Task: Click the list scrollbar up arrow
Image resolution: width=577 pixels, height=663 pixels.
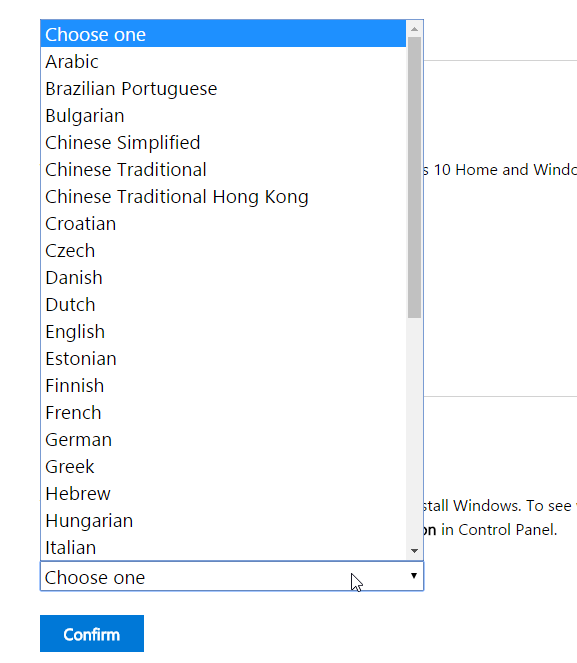Action: (414, 29)
